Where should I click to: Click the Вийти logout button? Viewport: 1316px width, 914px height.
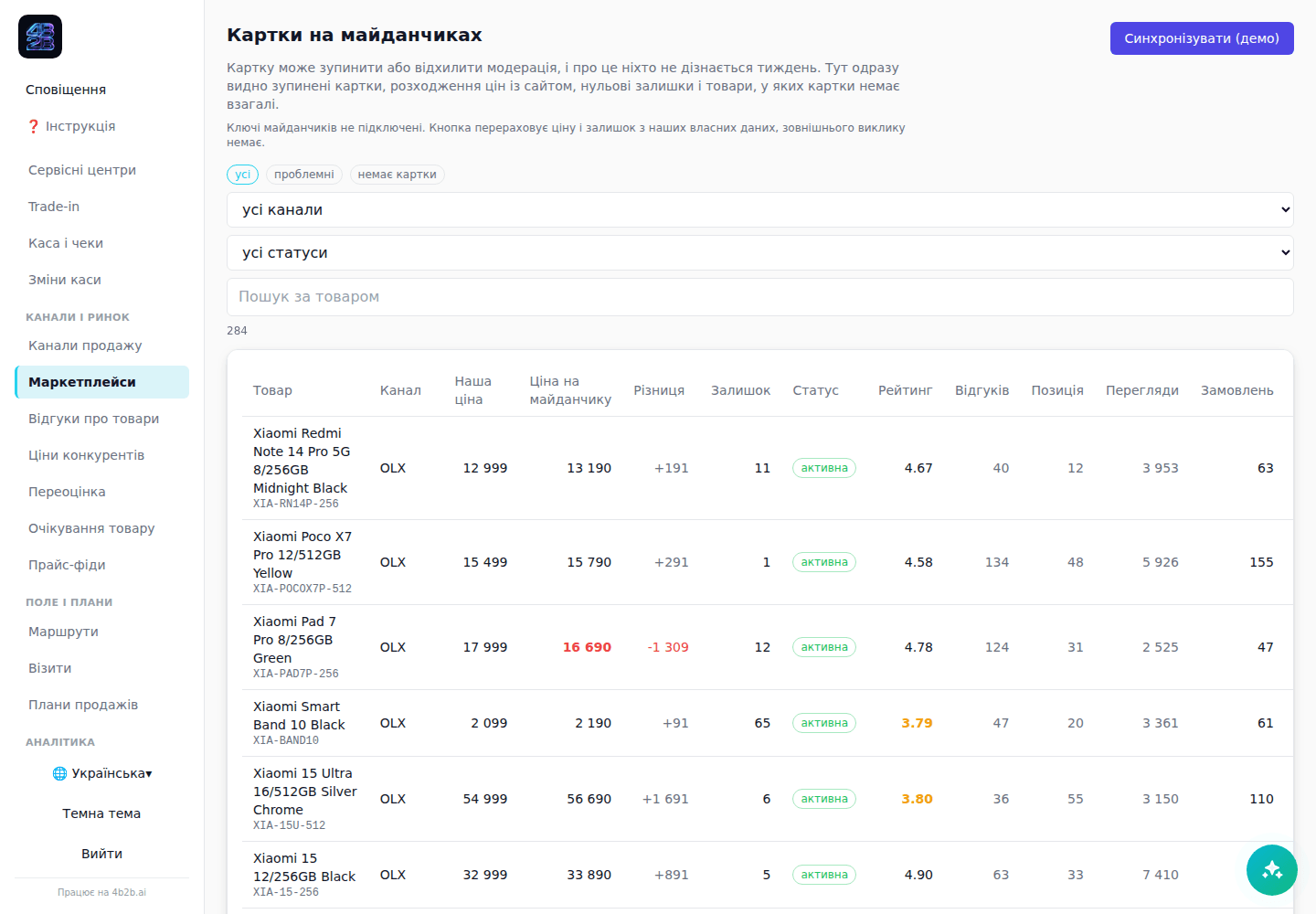coord(101,854)
